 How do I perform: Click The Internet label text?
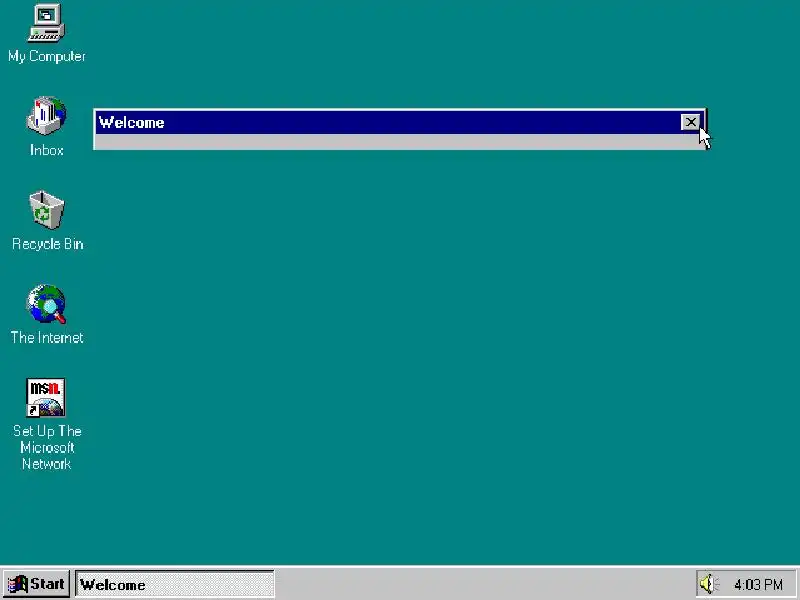(47, 337)
